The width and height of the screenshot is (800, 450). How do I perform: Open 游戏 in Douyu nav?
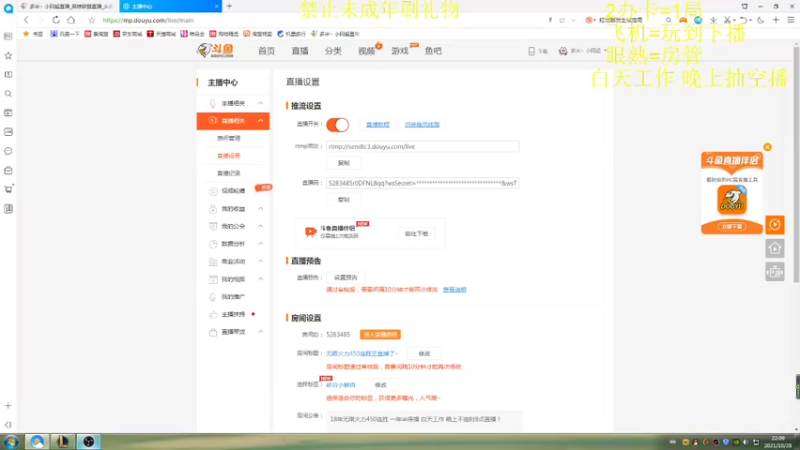coord(399,51)
